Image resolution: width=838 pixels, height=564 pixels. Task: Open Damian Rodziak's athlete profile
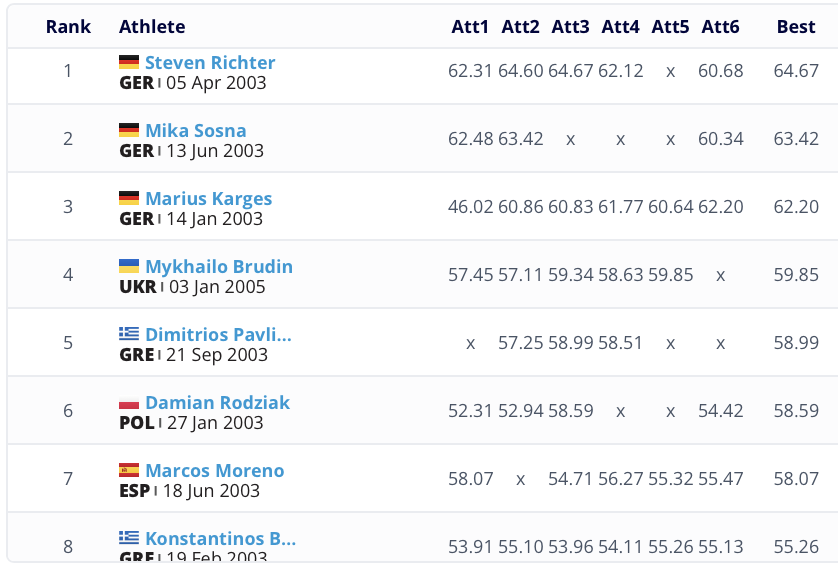click(x=218, y=402)
